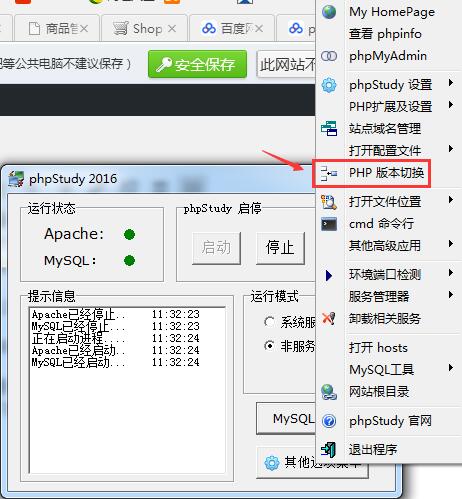462x499 pixels.
Task: Click the 停止 button
Action: tap(280, 248)
